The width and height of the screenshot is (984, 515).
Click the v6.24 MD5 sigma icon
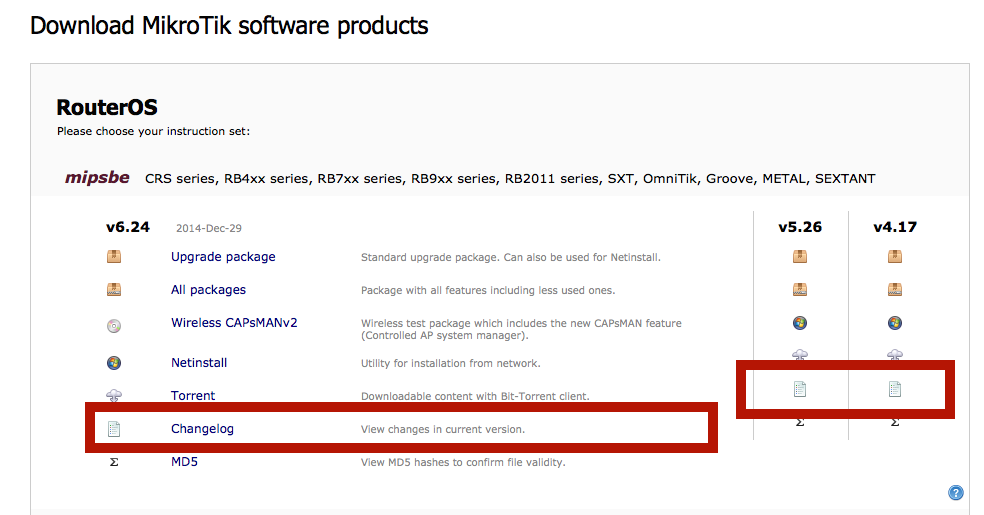click(114, 462)
